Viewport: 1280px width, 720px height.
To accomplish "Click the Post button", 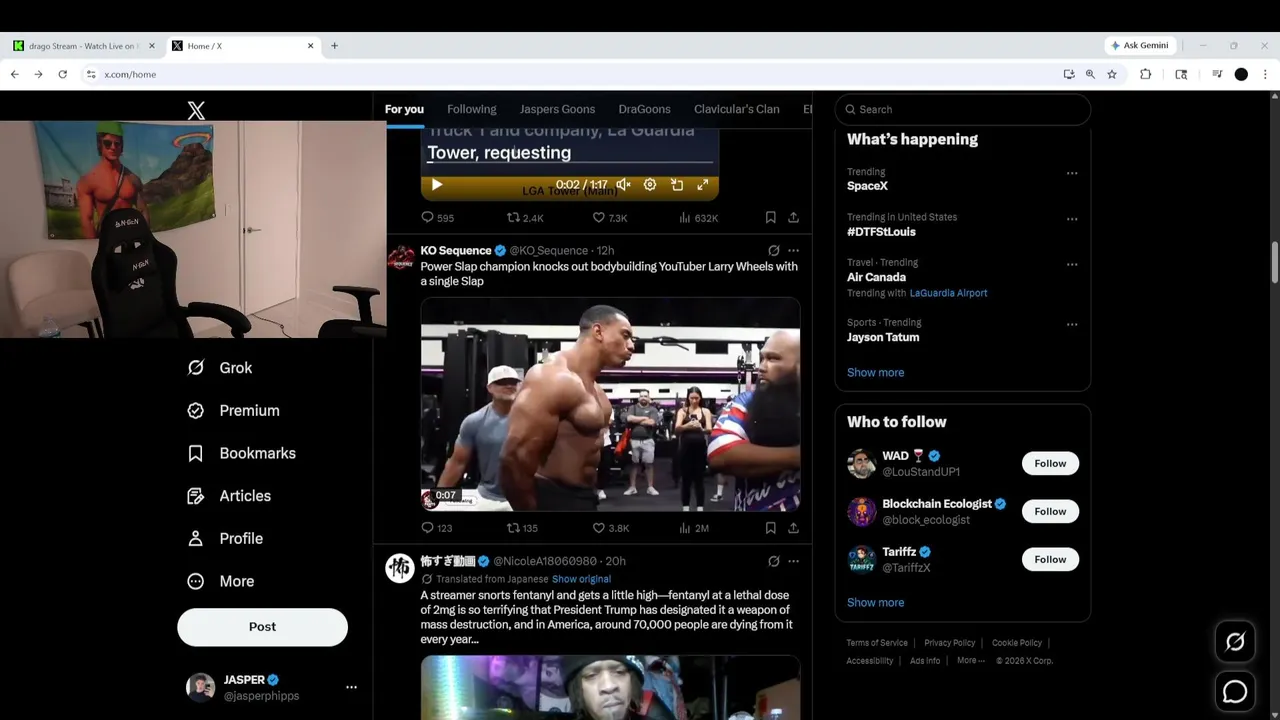I will pos(262,627).
